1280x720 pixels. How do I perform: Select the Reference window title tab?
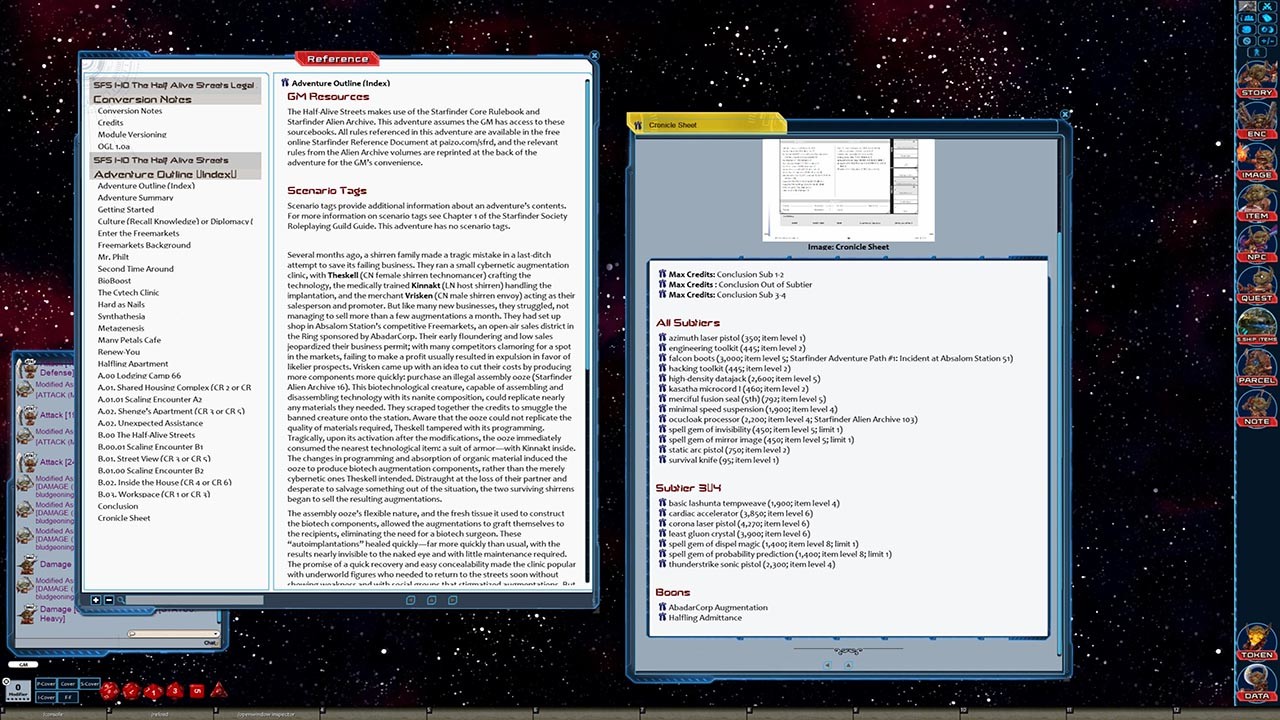(x=336, y=58)
